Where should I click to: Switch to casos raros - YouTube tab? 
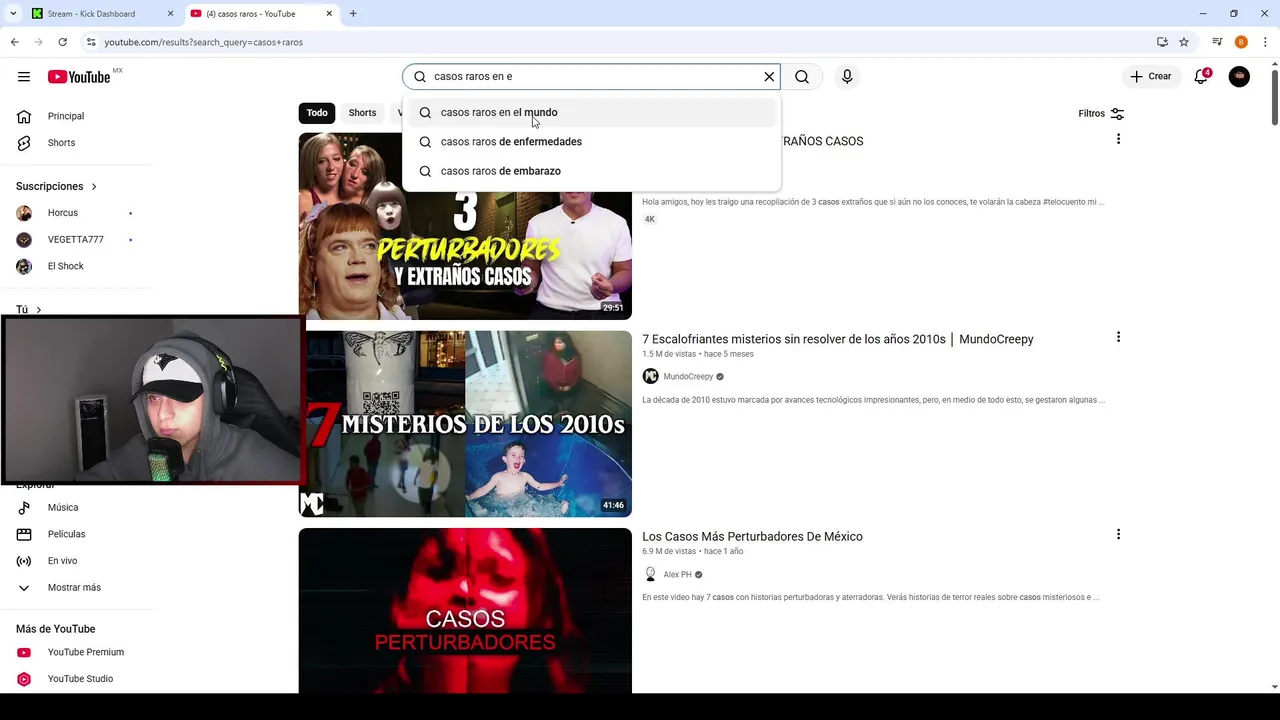click(x=260, y=14)
